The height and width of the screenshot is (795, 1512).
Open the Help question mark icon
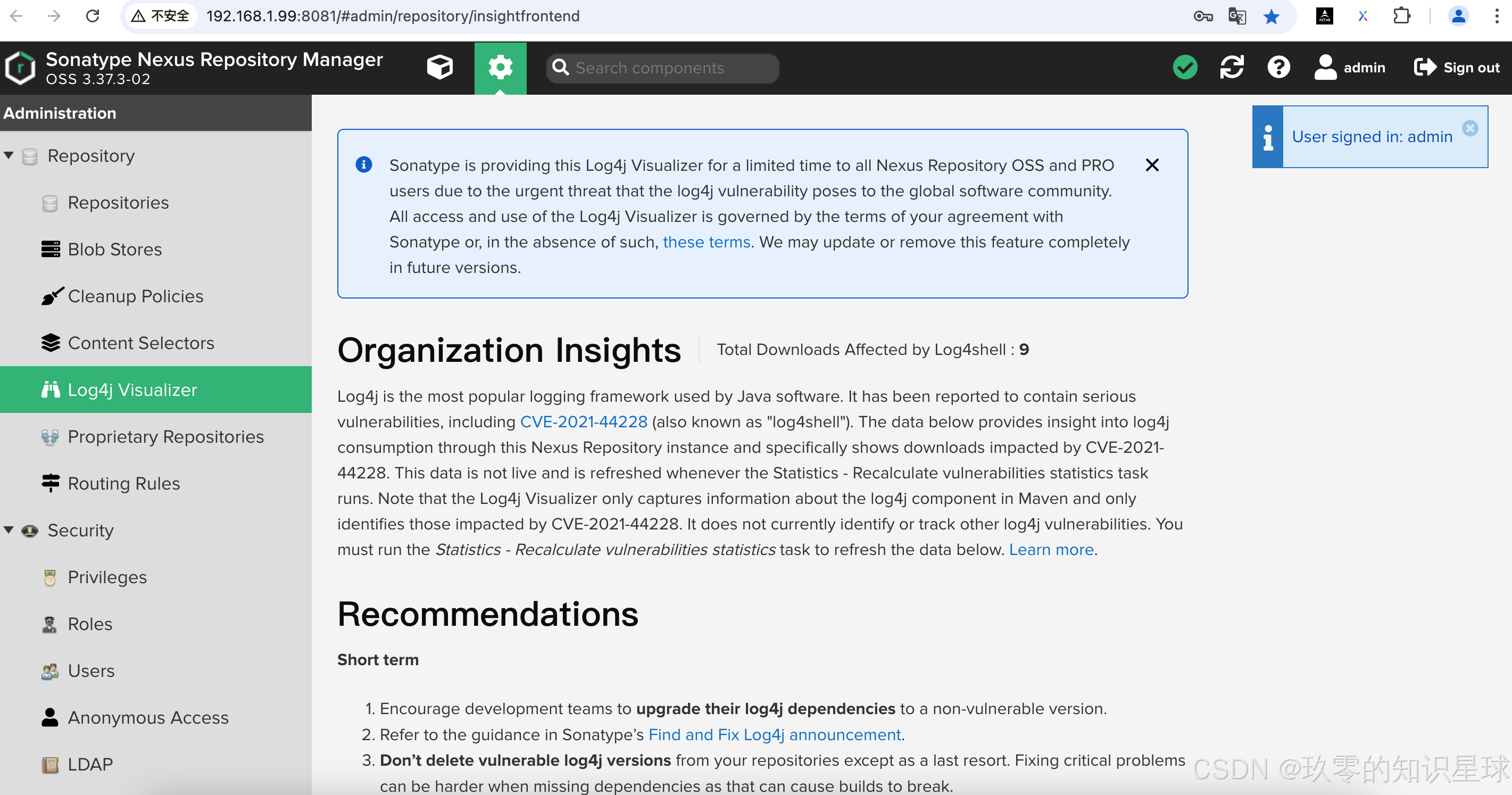(x=1278, y=68)
